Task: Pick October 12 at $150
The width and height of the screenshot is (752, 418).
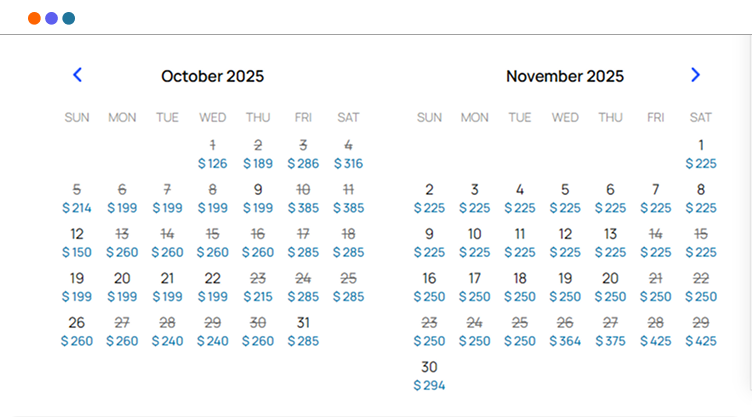Action: 77,243
